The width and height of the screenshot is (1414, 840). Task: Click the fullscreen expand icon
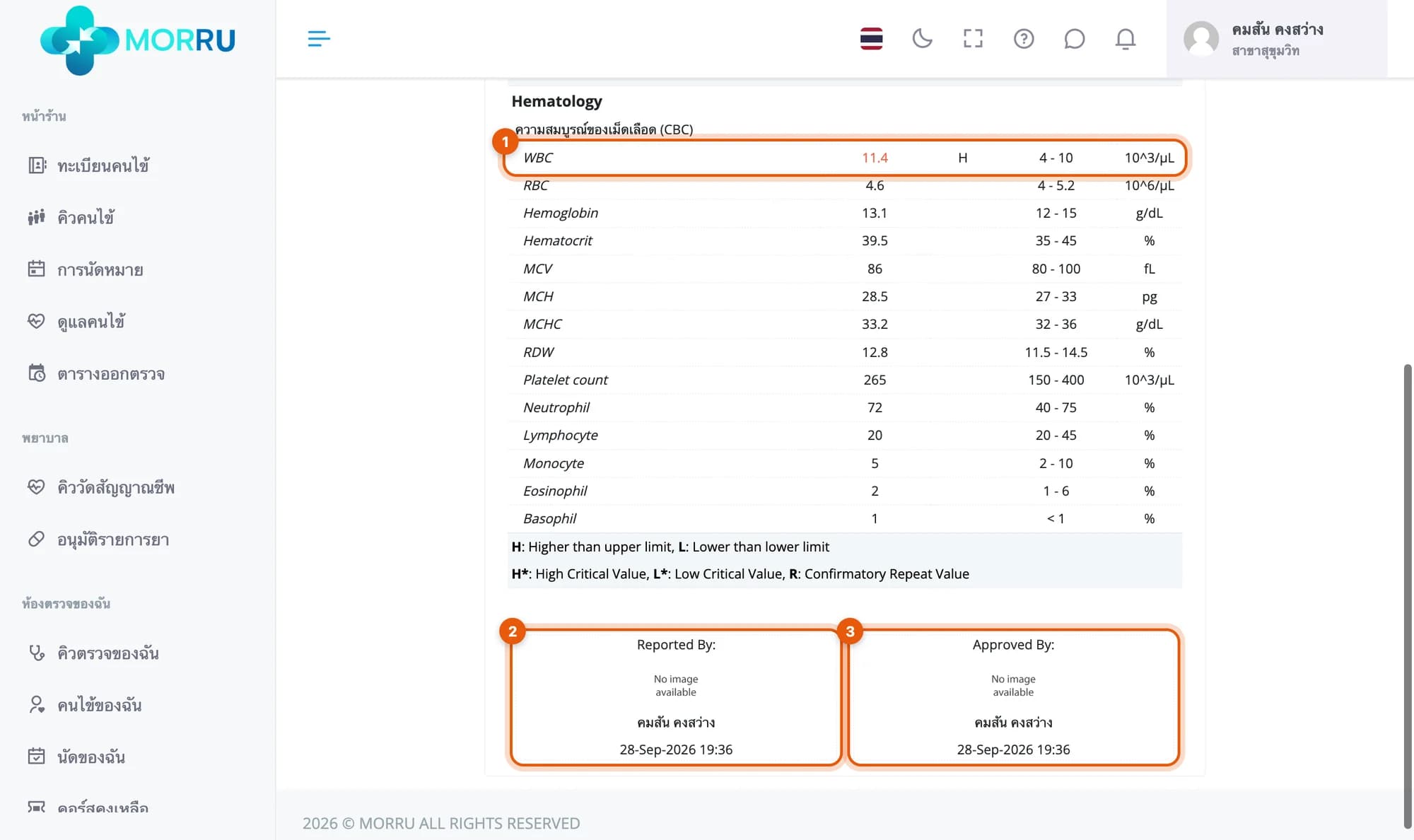pos(973,38)
